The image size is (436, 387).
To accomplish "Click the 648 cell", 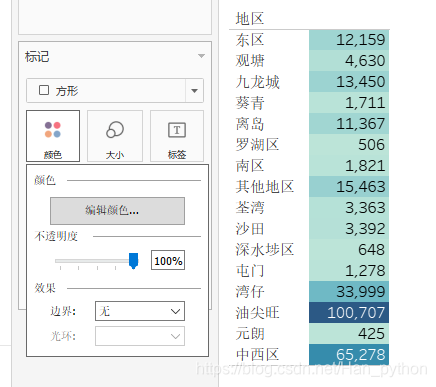I will pos(349,250).
